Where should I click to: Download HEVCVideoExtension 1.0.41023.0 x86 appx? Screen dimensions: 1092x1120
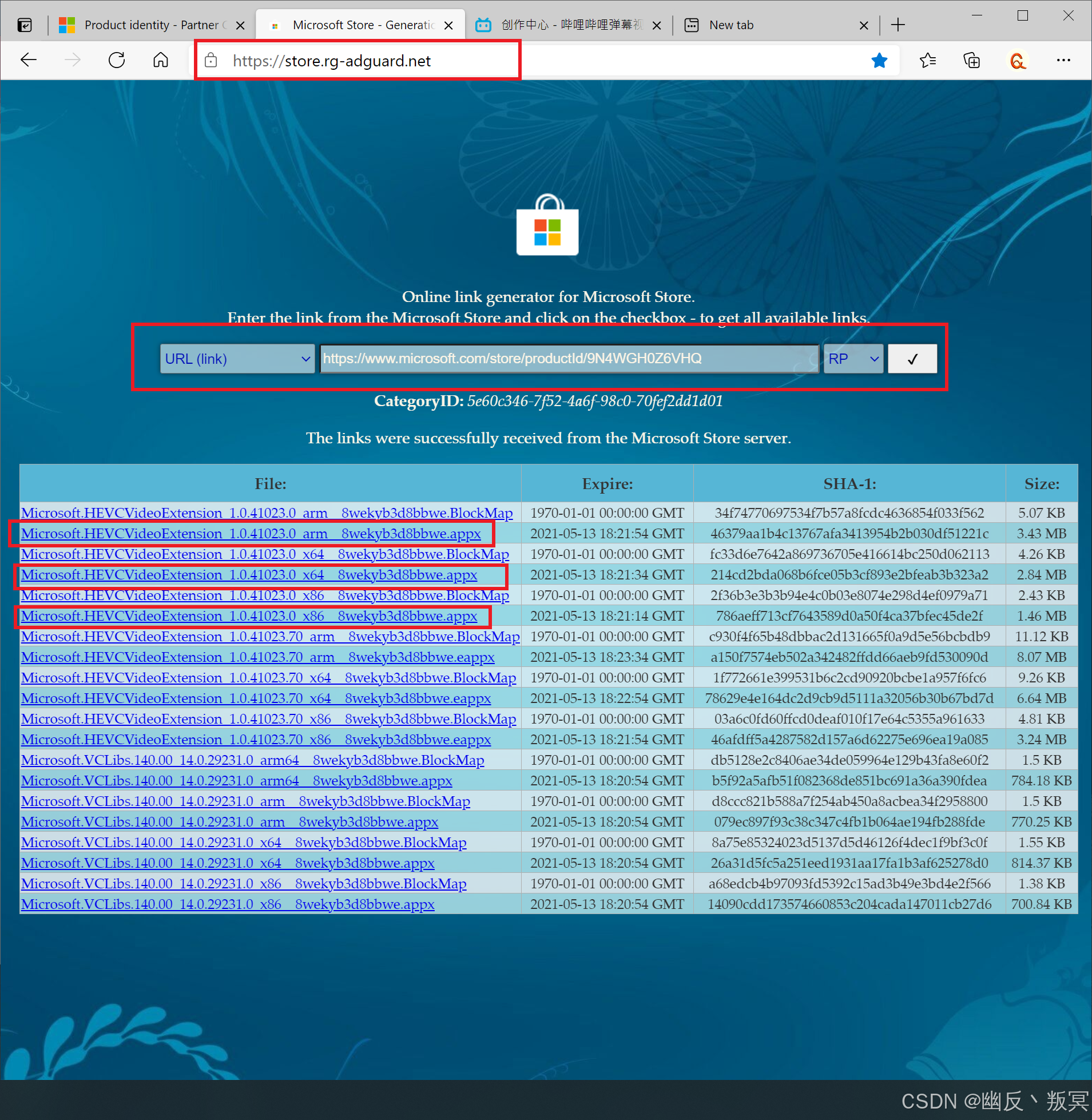(249, 616)
